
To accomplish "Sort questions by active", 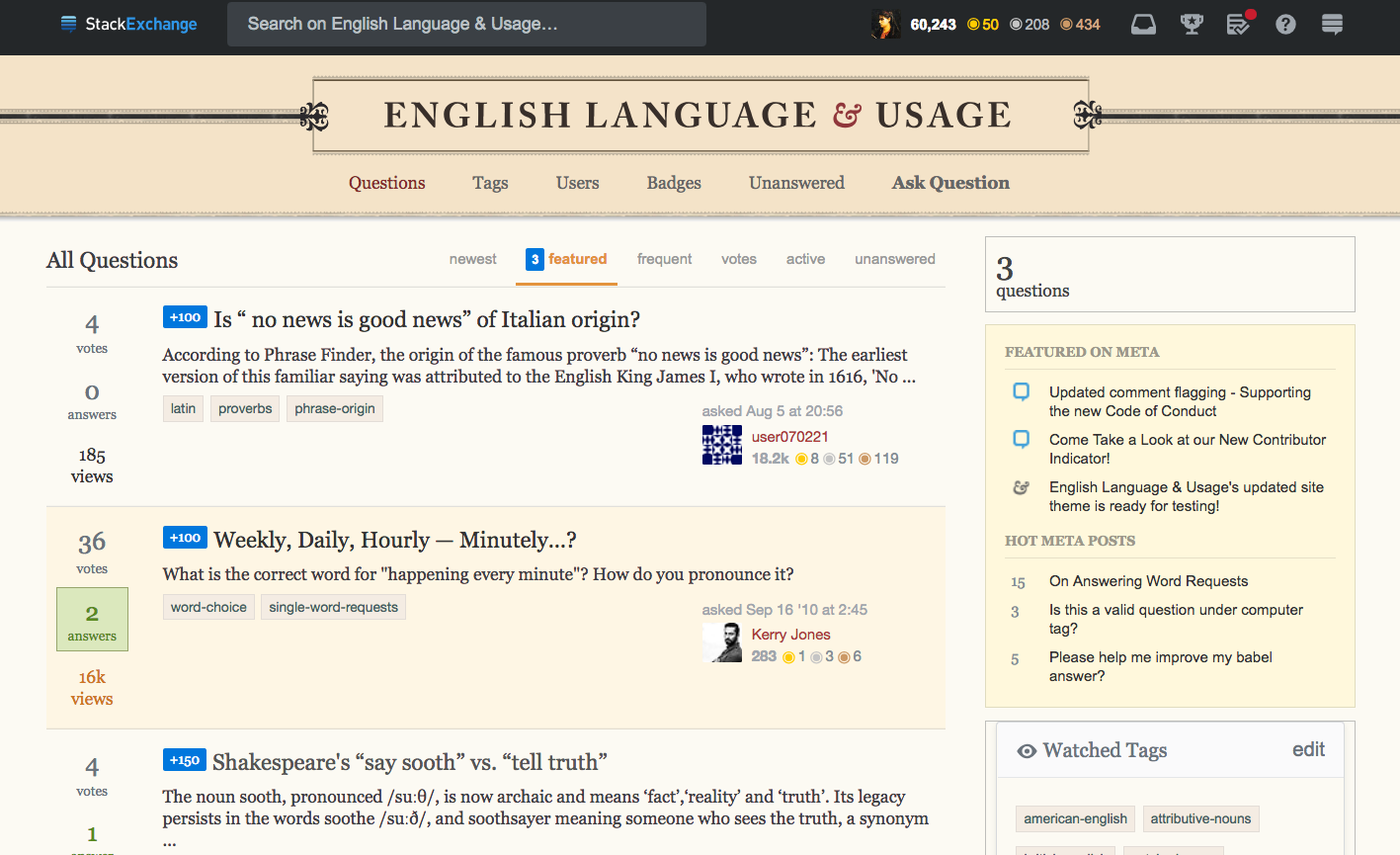I will [805, 259].
